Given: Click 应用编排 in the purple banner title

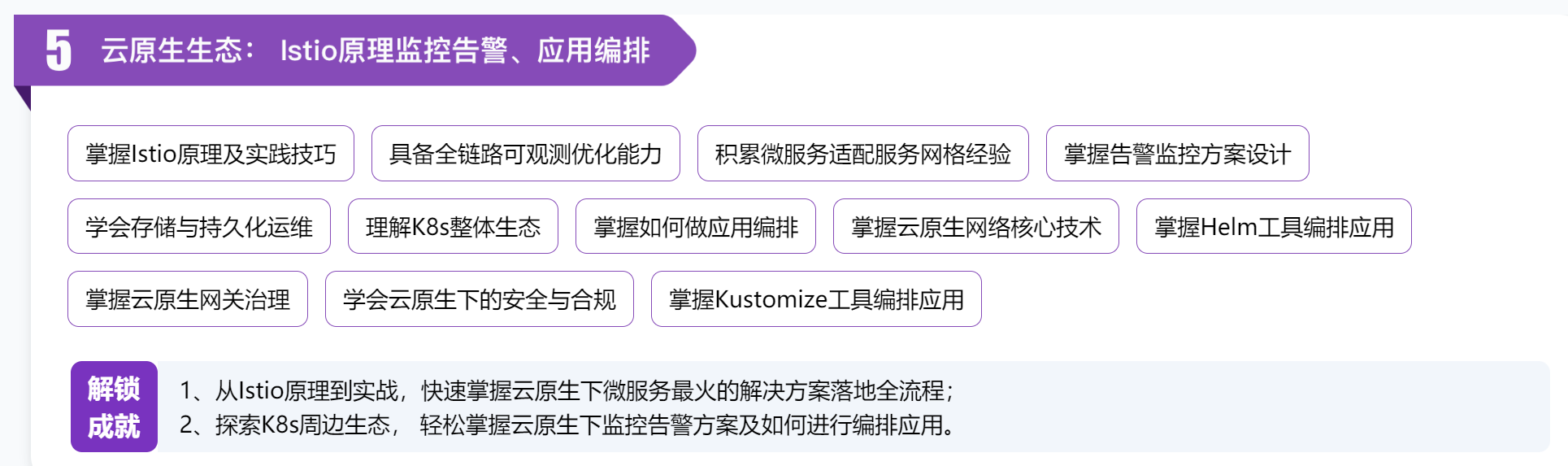Looking at the screenshot, I should (593, 50).
